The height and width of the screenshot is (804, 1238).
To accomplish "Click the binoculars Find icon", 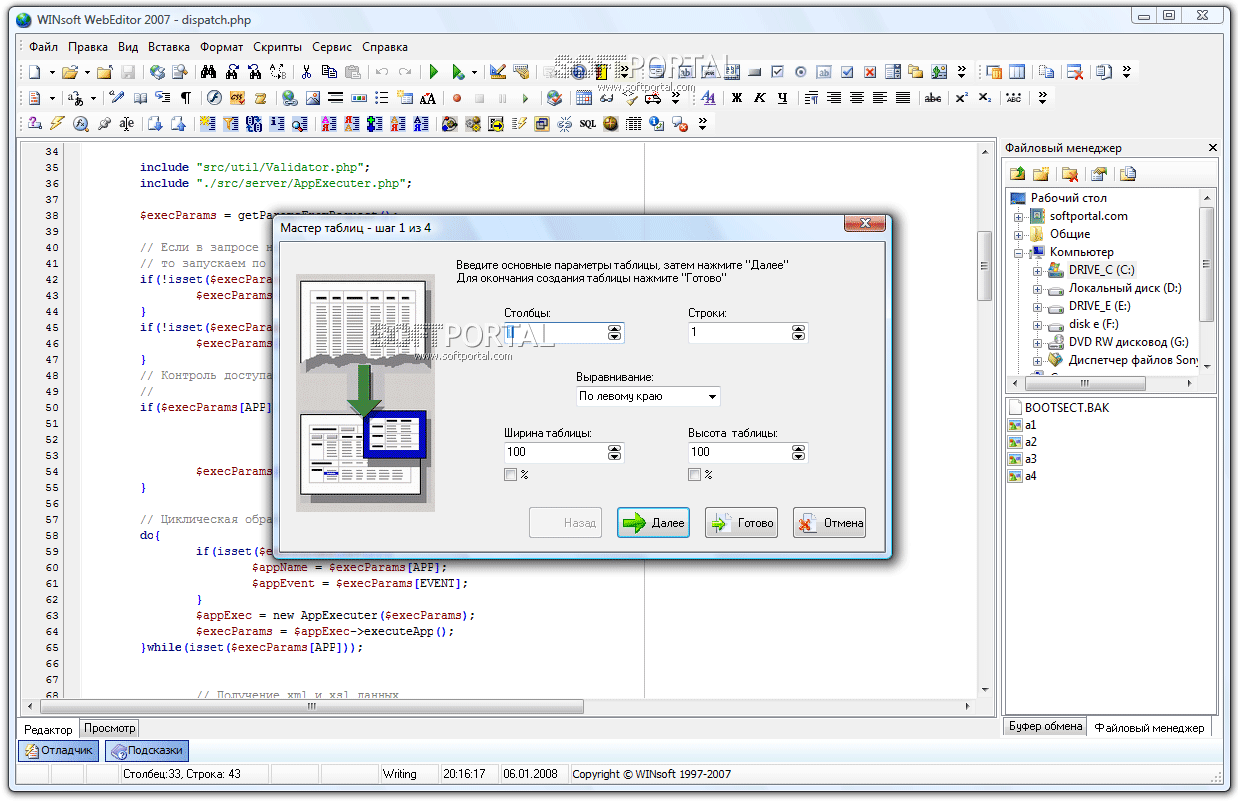I will pos(209,72).
